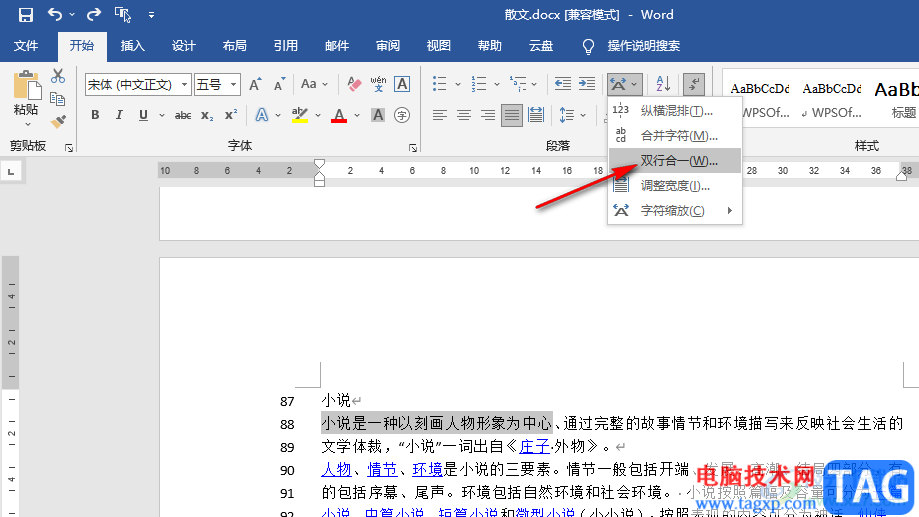919x517 pixels.
Task: Toggle Underline formatting
Action: click(143, 115)
